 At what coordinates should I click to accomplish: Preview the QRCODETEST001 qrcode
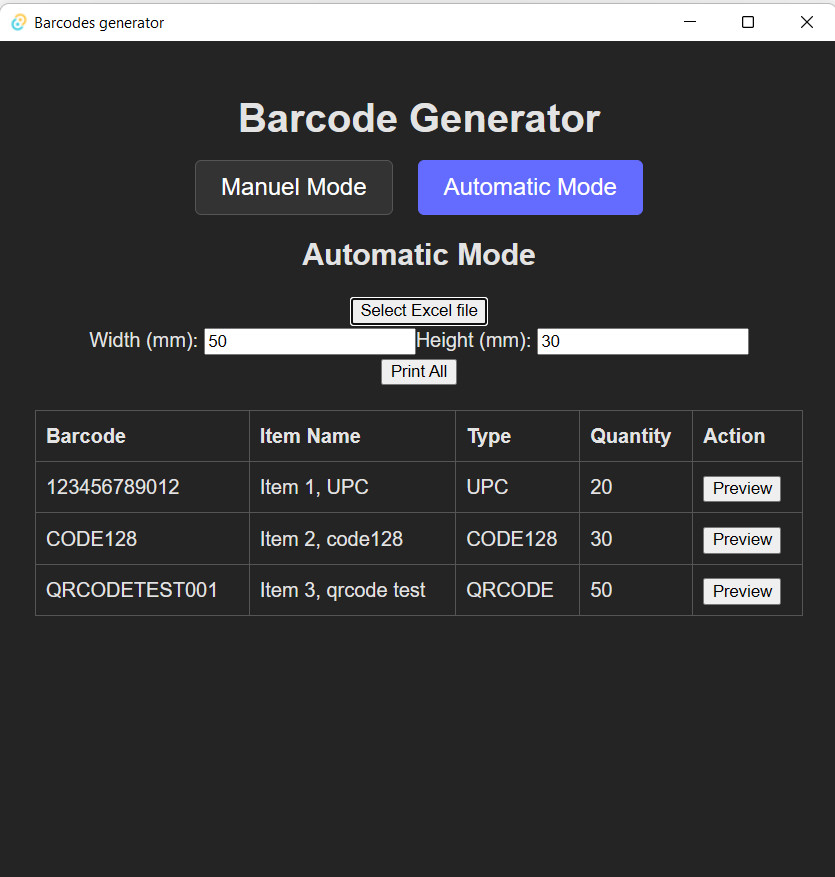pyautogui.click(x=741, y=591)
